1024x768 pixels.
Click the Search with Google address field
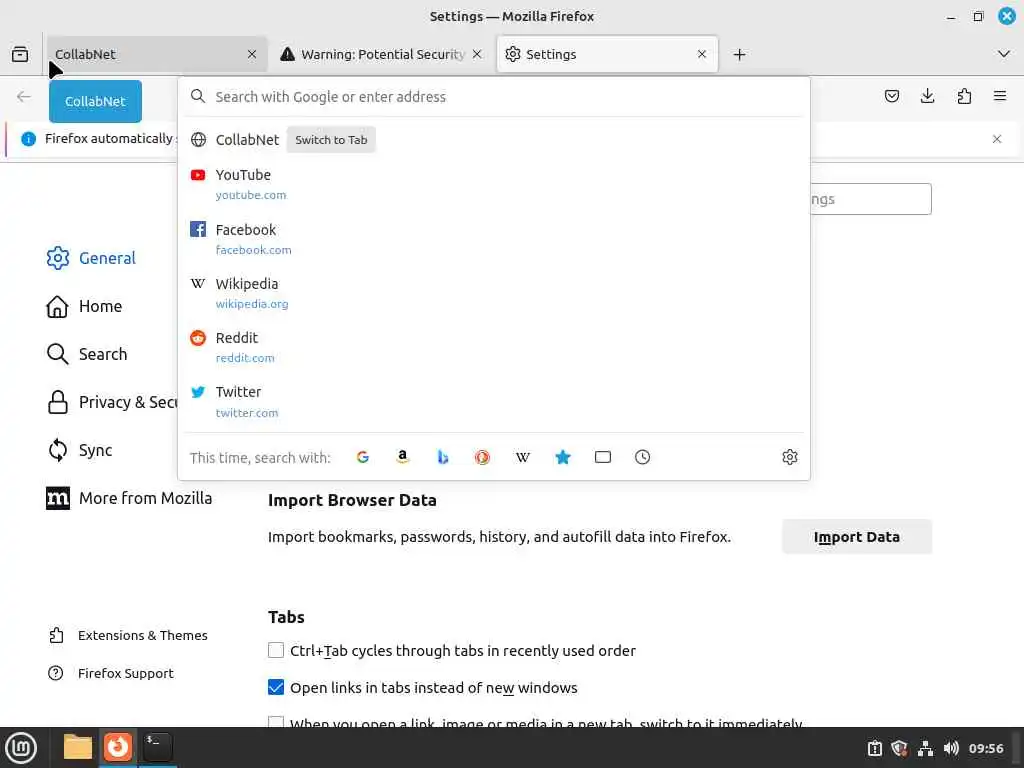point(494,97)
